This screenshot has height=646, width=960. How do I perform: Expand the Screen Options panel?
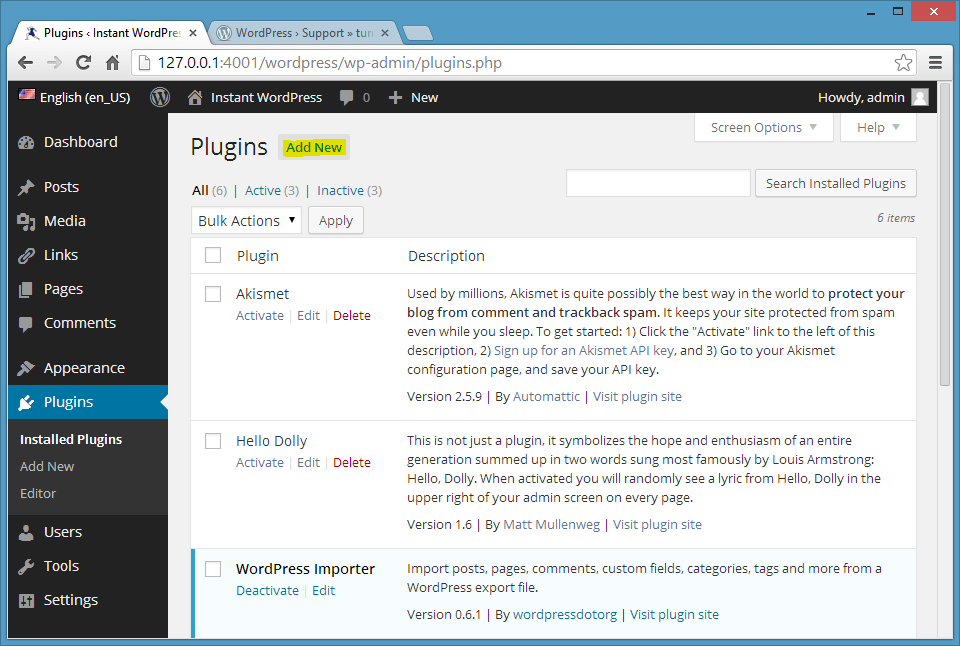click(x=763, y=127)
